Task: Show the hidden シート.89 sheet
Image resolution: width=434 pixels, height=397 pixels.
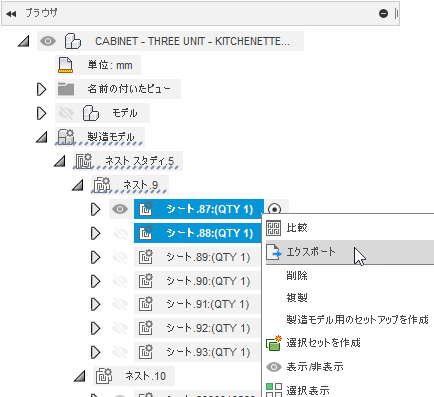Action: click(120, 257)
